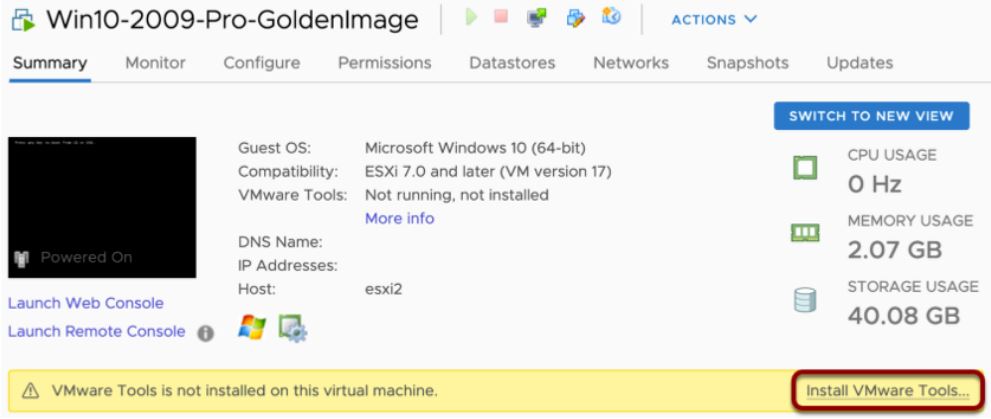Viewport: 991px width, 419px height.
Task: Click the VM console preview thumbnail
Action: coord(101,207)
